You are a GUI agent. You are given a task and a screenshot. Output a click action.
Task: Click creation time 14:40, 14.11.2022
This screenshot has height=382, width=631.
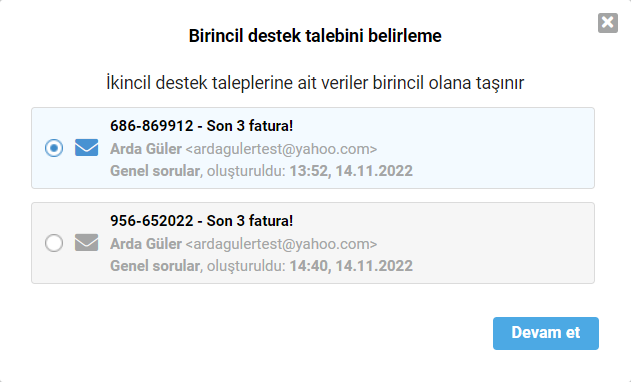(351, 266)
